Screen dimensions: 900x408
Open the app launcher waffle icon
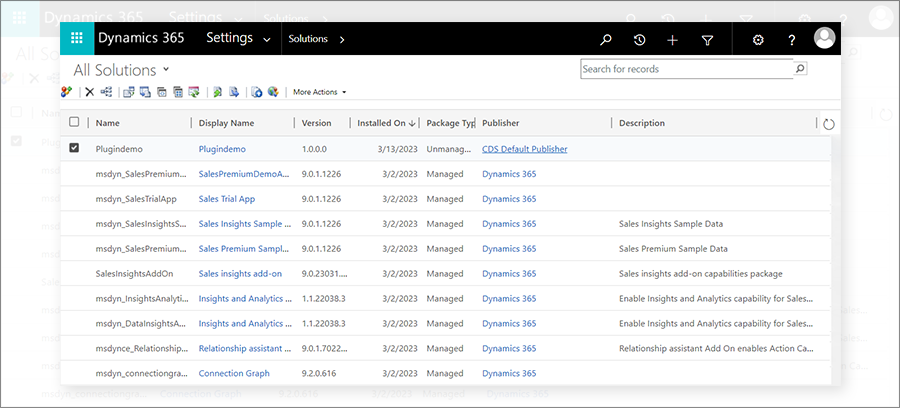(x=76, y=38)
